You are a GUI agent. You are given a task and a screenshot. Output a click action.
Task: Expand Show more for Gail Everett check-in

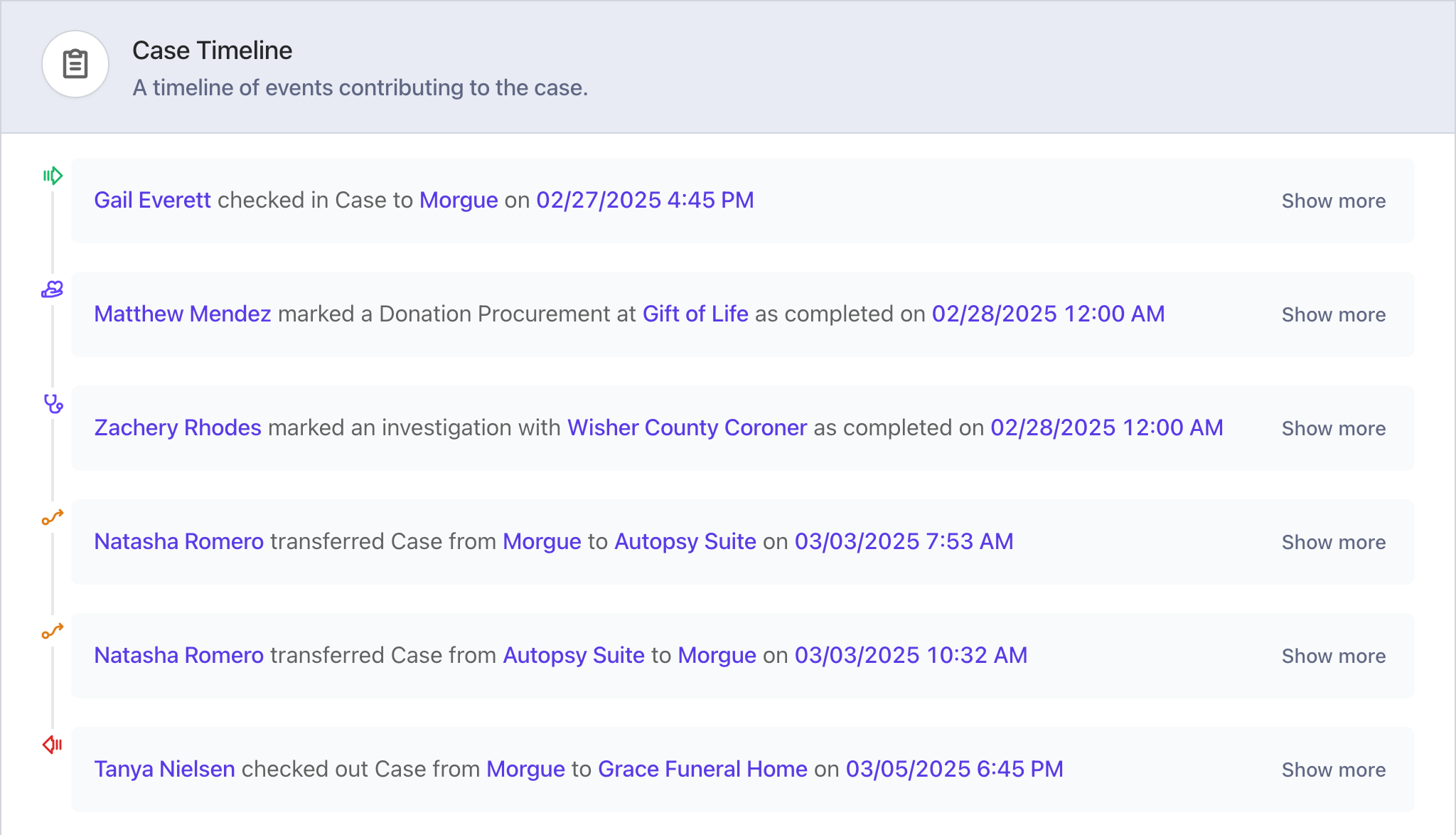point(1333,201)
